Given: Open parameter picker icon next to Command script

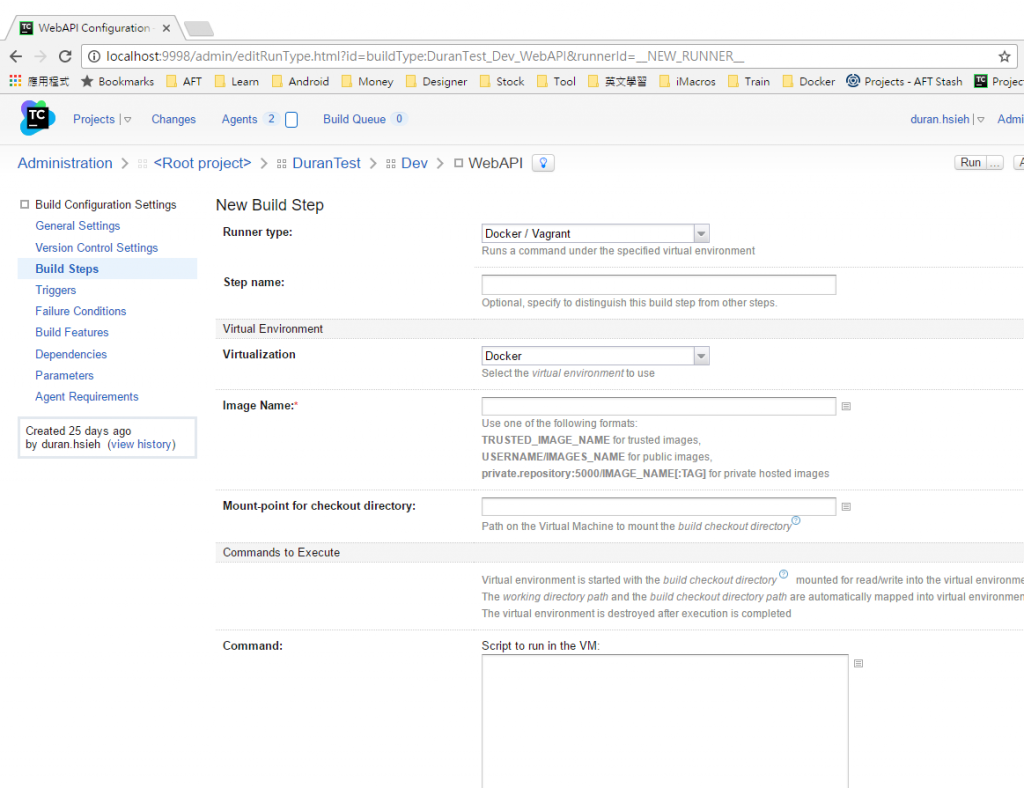Looking at the screenshot, I should (858, 663).
